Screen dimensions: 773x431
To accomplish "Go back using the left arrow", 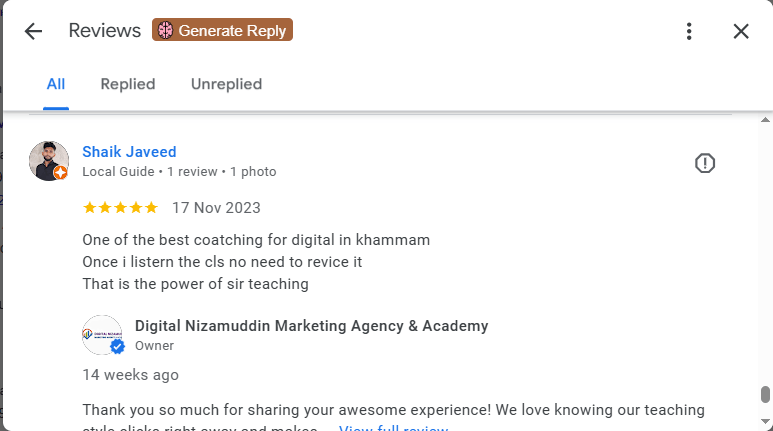I will click(x=33, y=31).
